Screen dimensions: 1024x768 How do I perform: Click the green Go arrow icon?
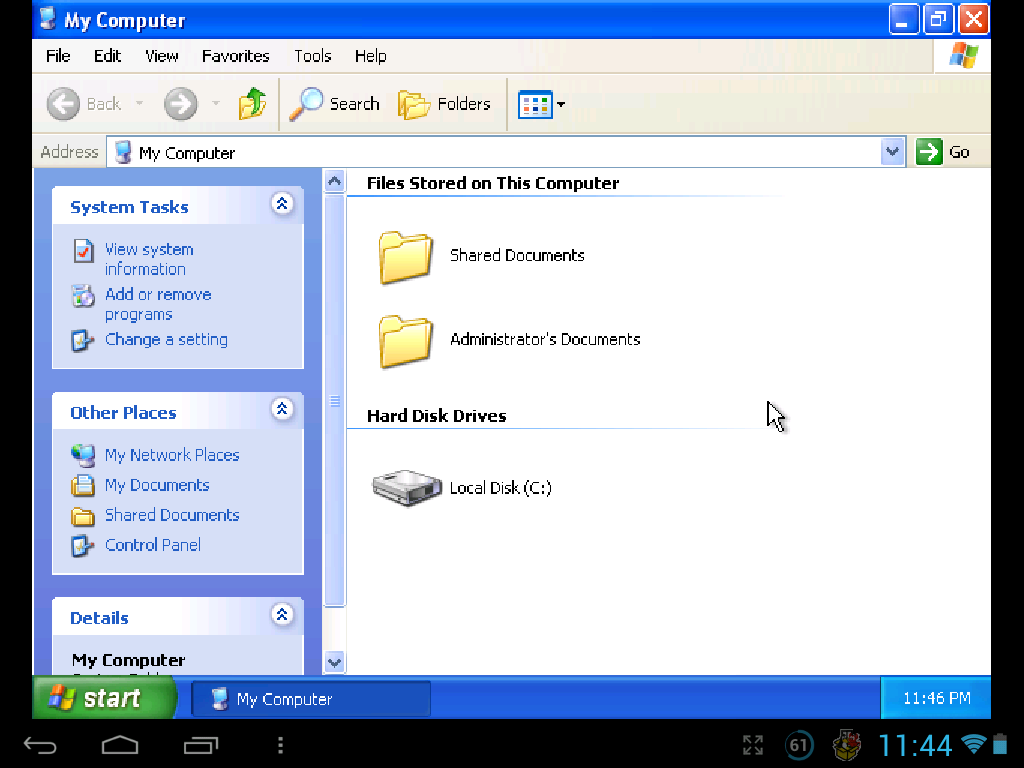929,152
